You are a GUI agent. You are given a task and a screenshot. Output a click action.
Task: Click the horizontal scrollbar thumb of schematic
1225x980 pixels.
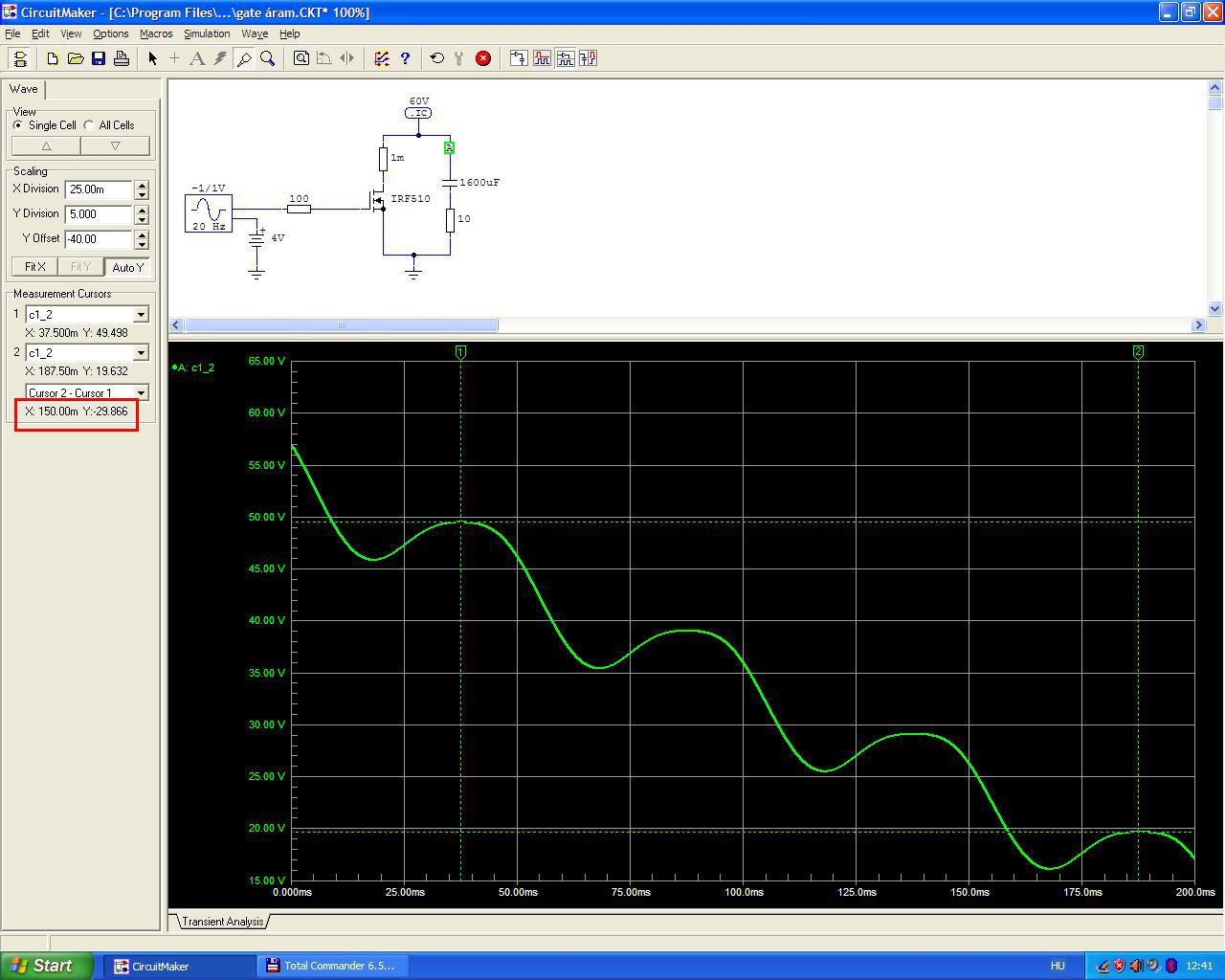point(341,325)
